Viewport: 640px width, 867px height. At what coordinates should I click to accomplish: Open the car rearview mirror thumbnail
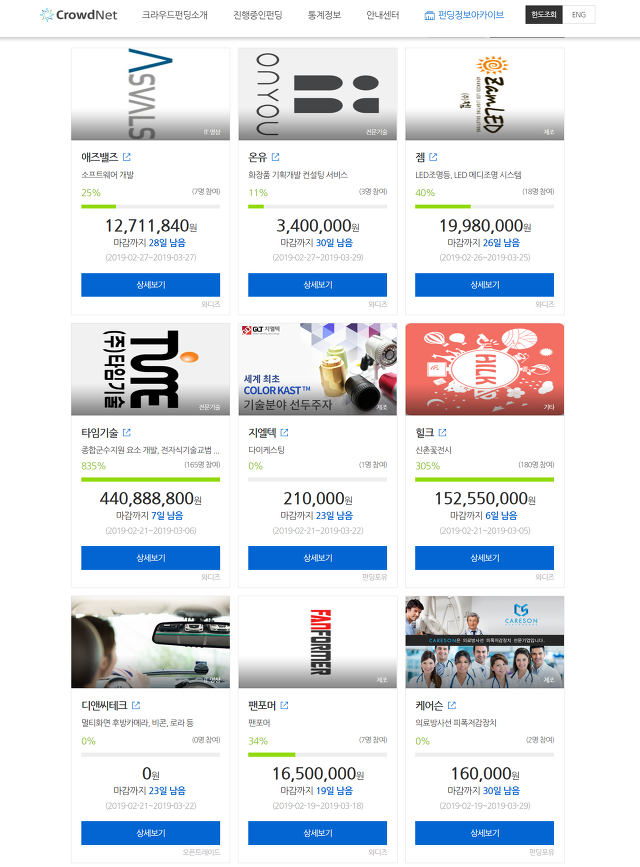[150, 642]
